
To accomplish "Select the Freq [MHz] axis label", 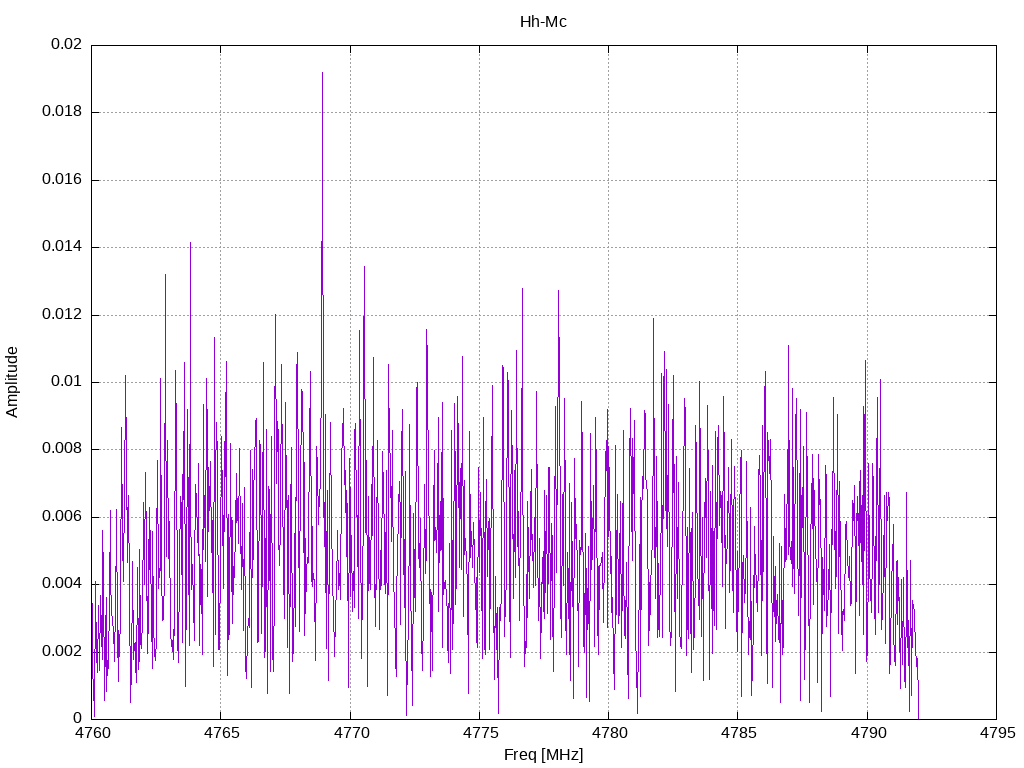I will click(543, 755).
